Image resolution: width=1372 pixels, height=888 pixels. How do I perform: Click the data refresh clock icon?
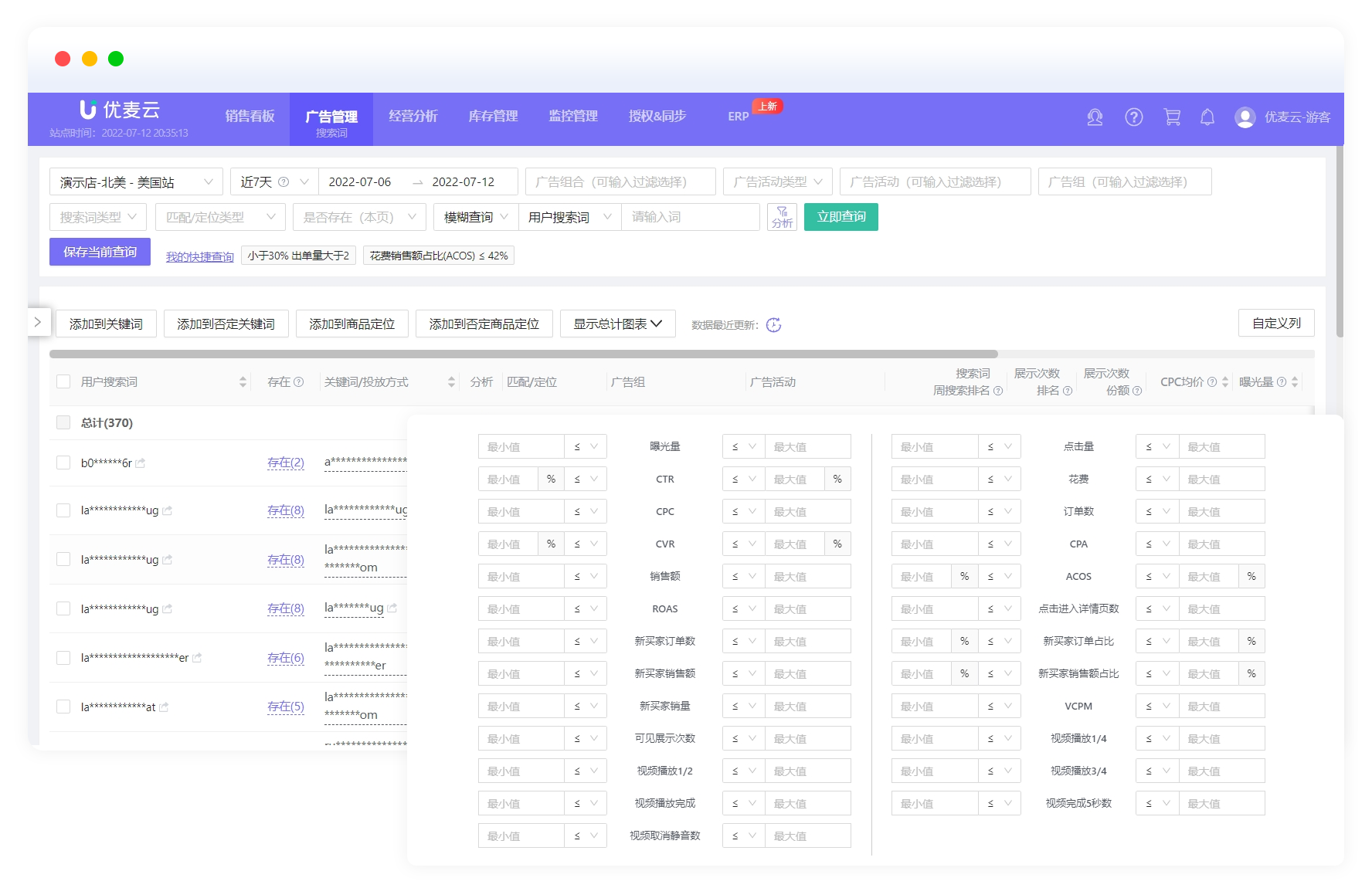[x=773, y=325]
